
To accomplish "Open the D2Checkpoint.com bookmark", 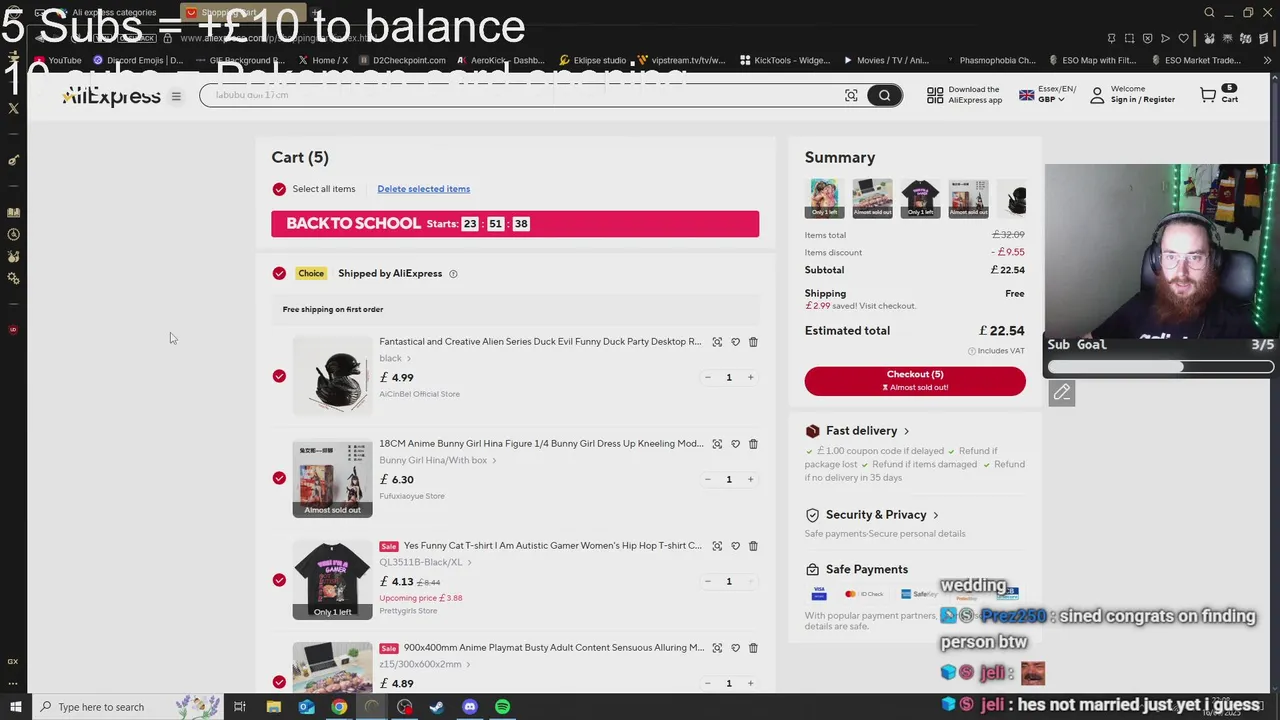I will (402, 60).
